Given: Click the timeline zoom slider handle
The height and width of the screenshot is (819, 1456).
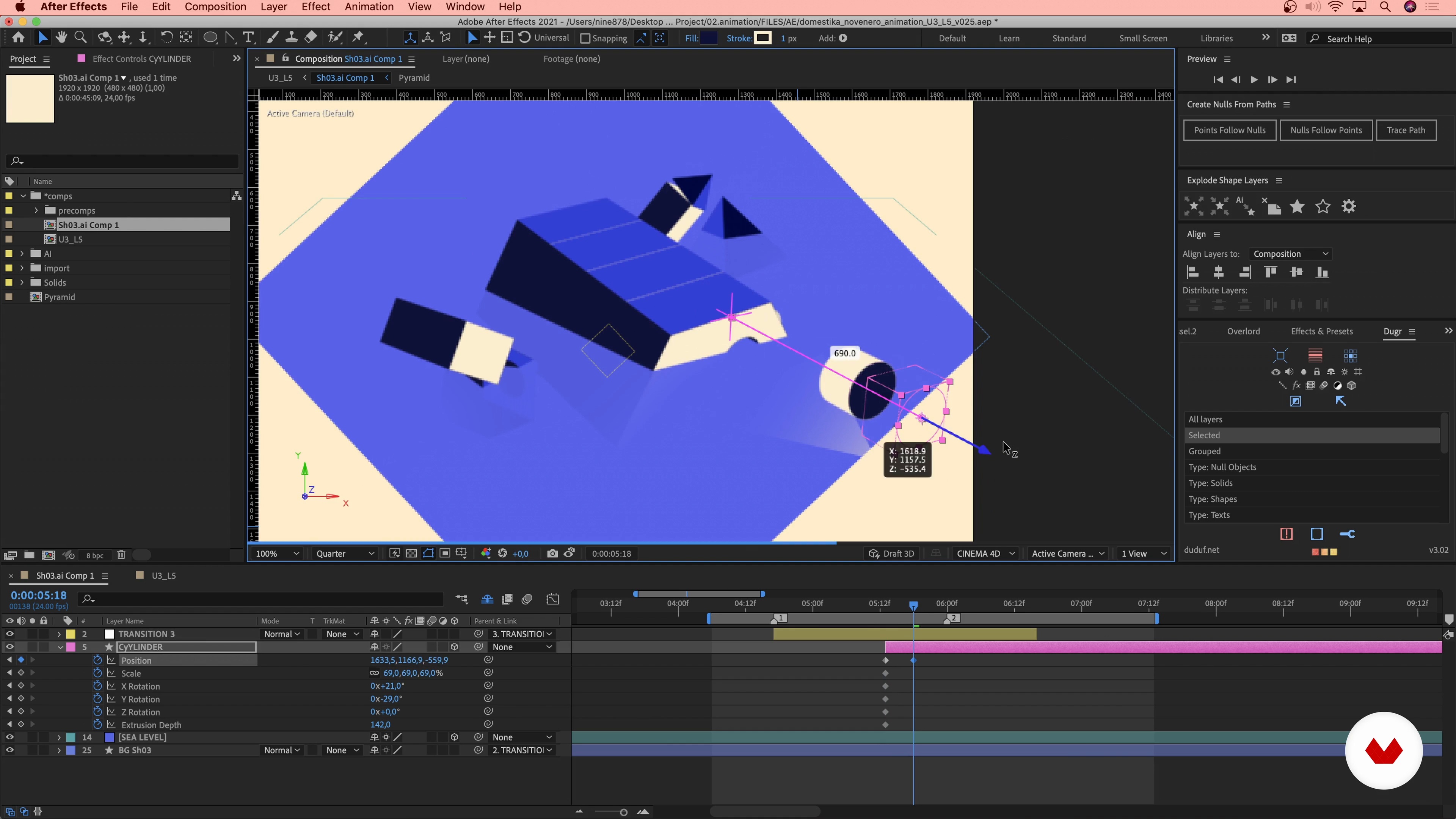Looking at the screenshot, I should point(623,812).
